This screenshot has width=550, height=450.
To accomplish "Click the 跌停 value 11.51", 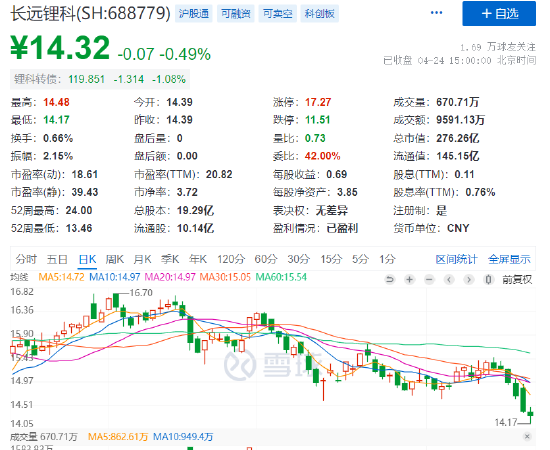I will pos(318,120).
